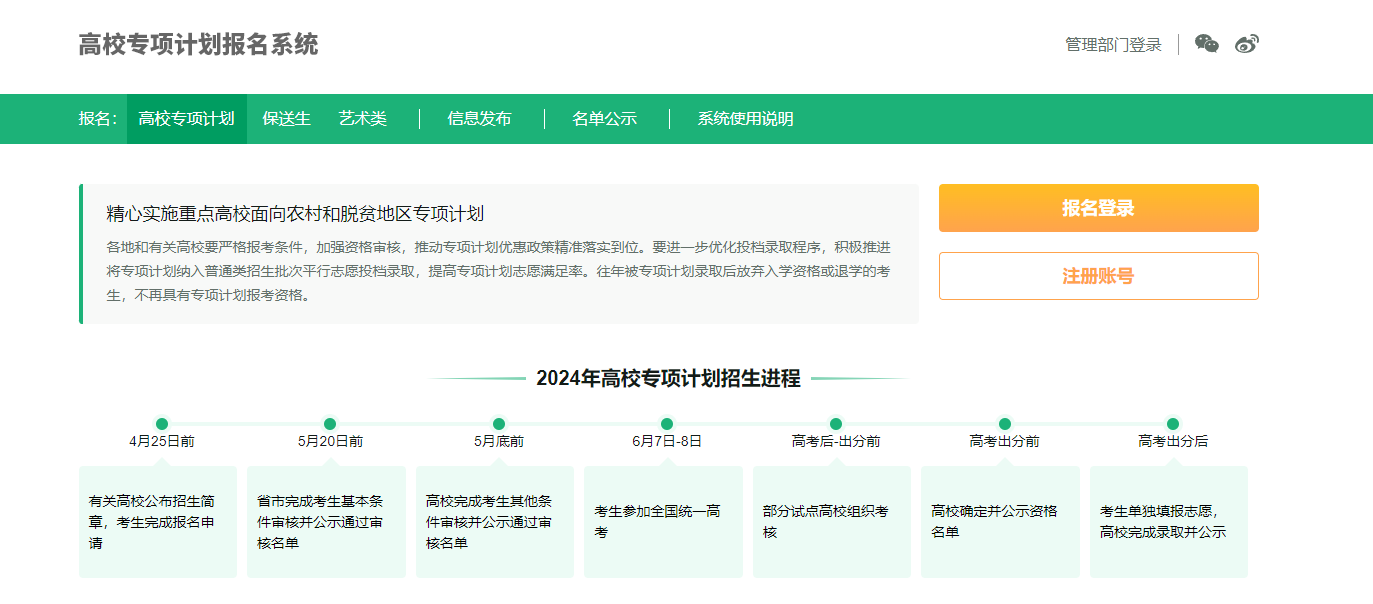Screen dimensions: 1373x604
Task: Click the 考生参加全国统一高考 step card
Action: click(662, 521)
